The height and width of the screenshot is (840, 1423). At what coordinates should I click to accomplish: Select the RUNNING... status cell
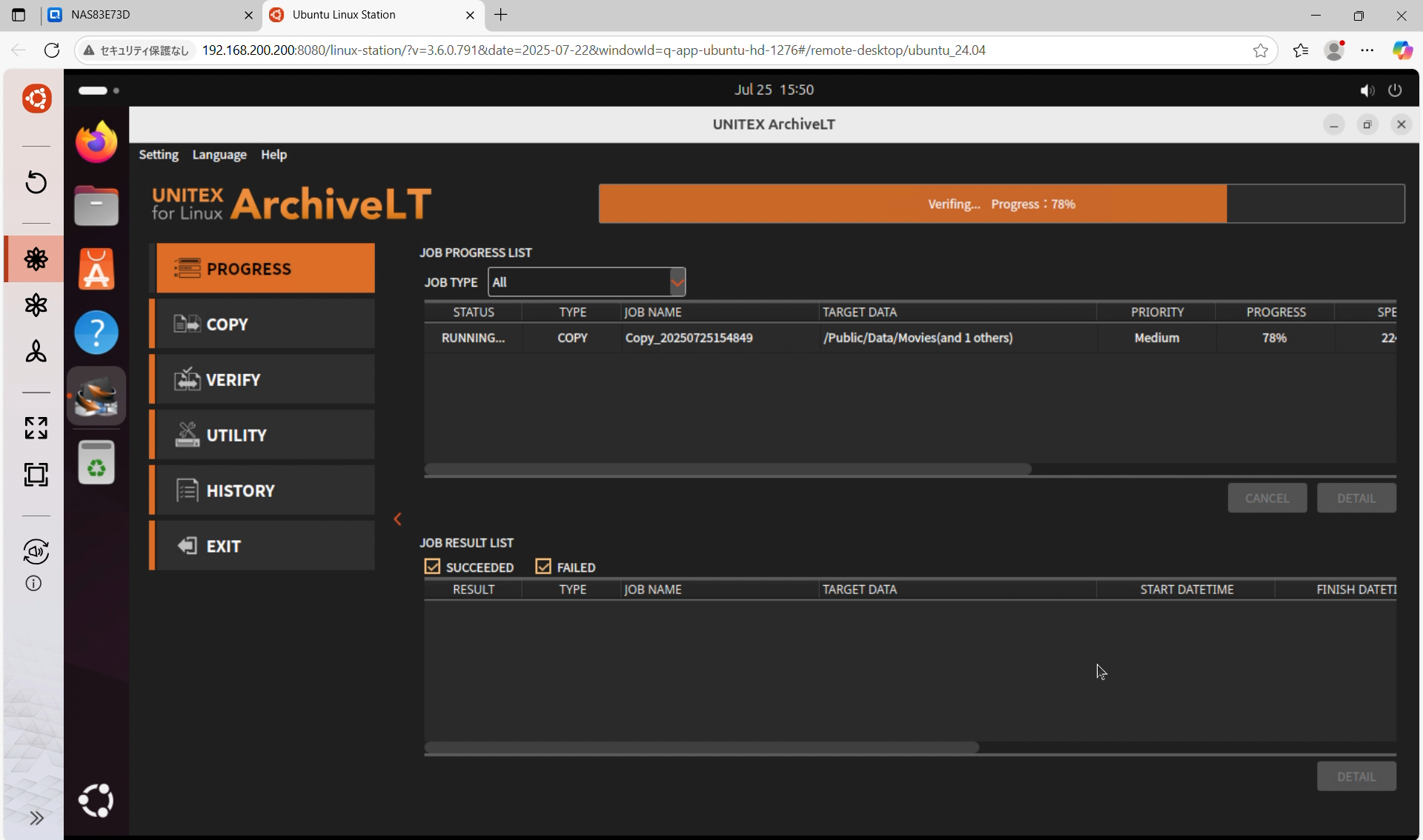[473, 338]
